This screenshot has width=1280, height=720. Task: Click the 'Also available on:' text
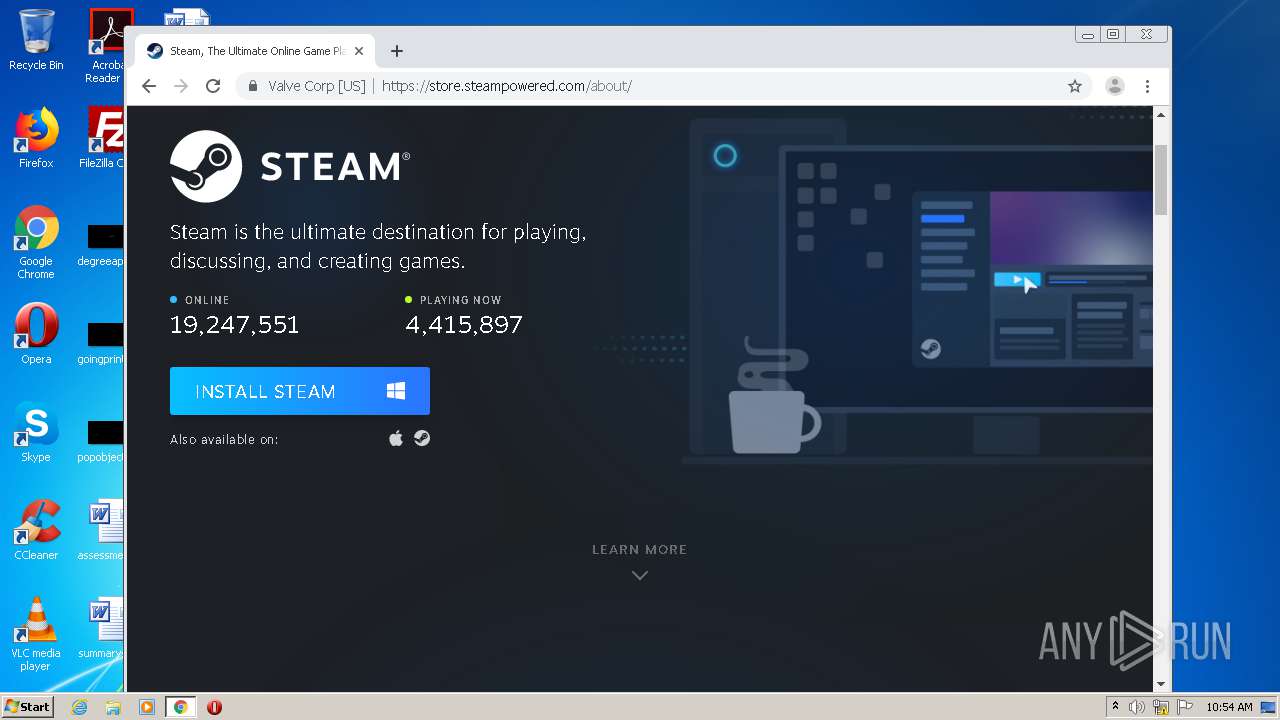tap(224, 439)
